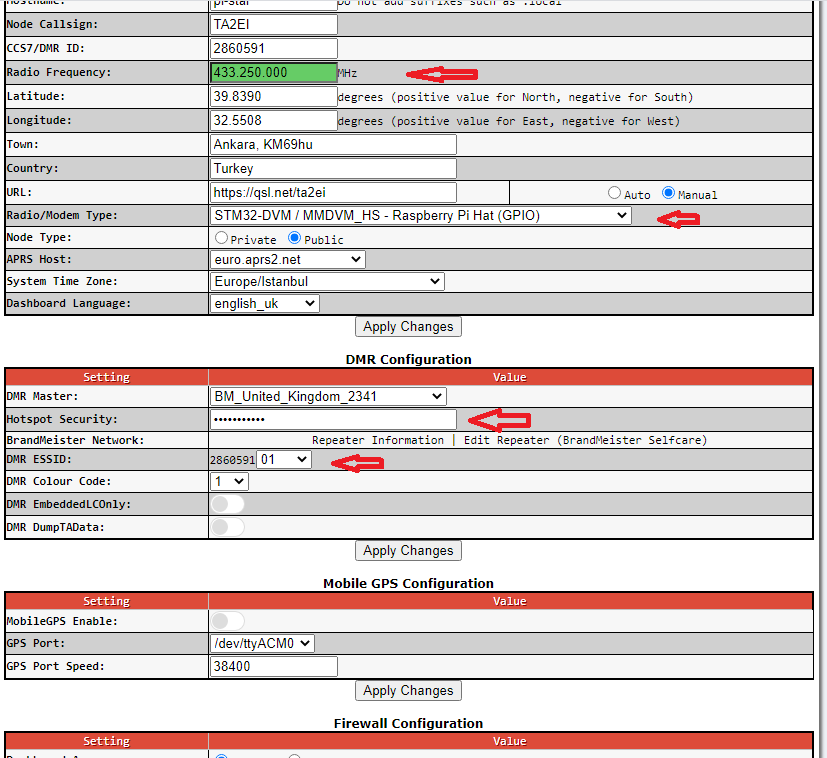This screenshot has height=758, width=827.
Task: Click the longitude degrees hint text
Action: pos(509,121)
